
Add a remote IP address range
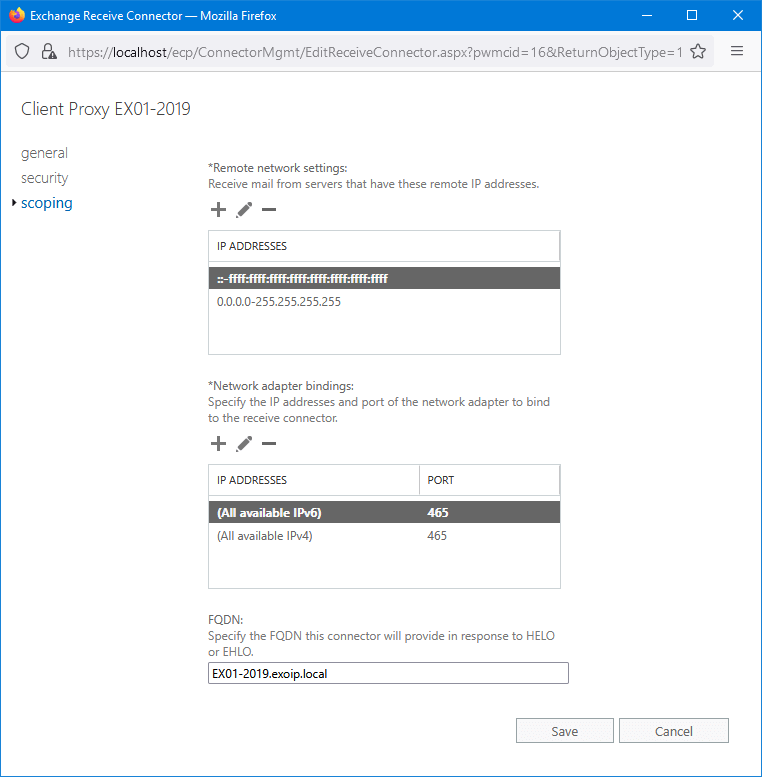pos(218,210)
